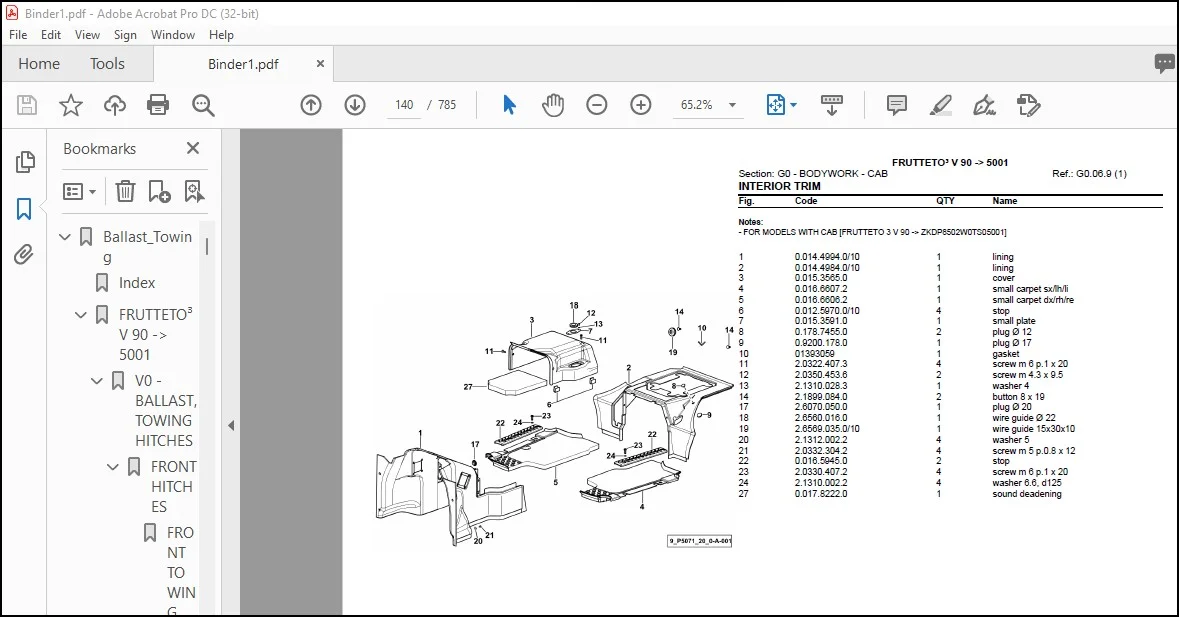Select the Binder1.pdf document tab

(243, 65)
